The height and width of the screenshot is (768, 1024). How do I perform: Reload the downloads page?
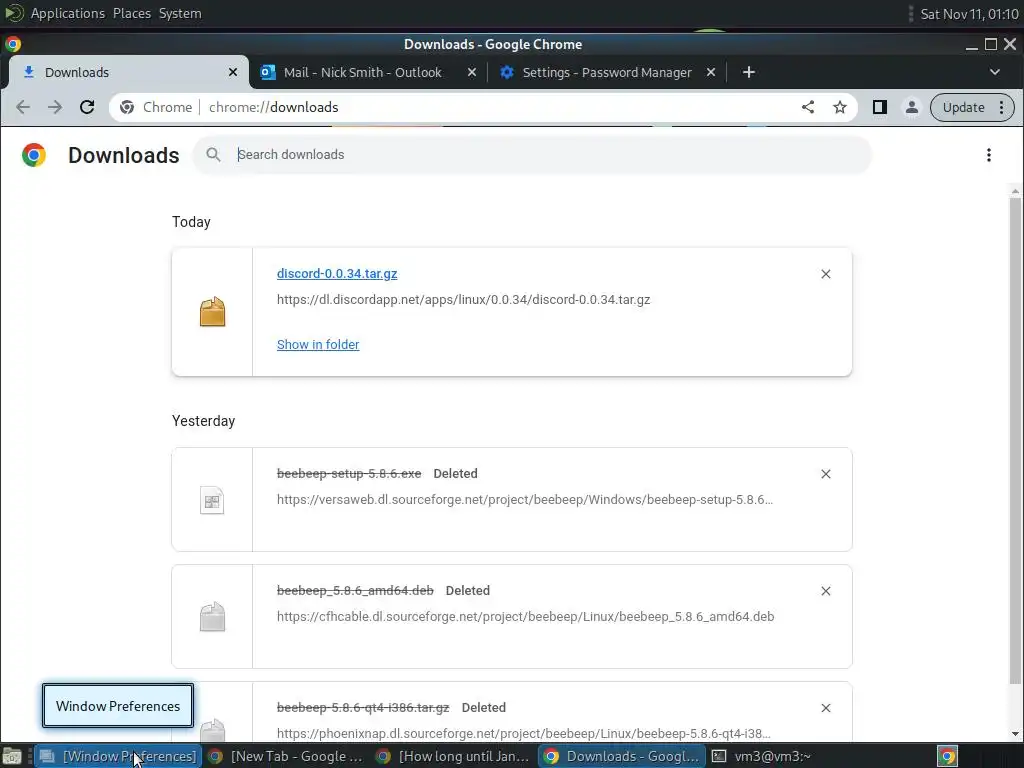coord(87,107)
